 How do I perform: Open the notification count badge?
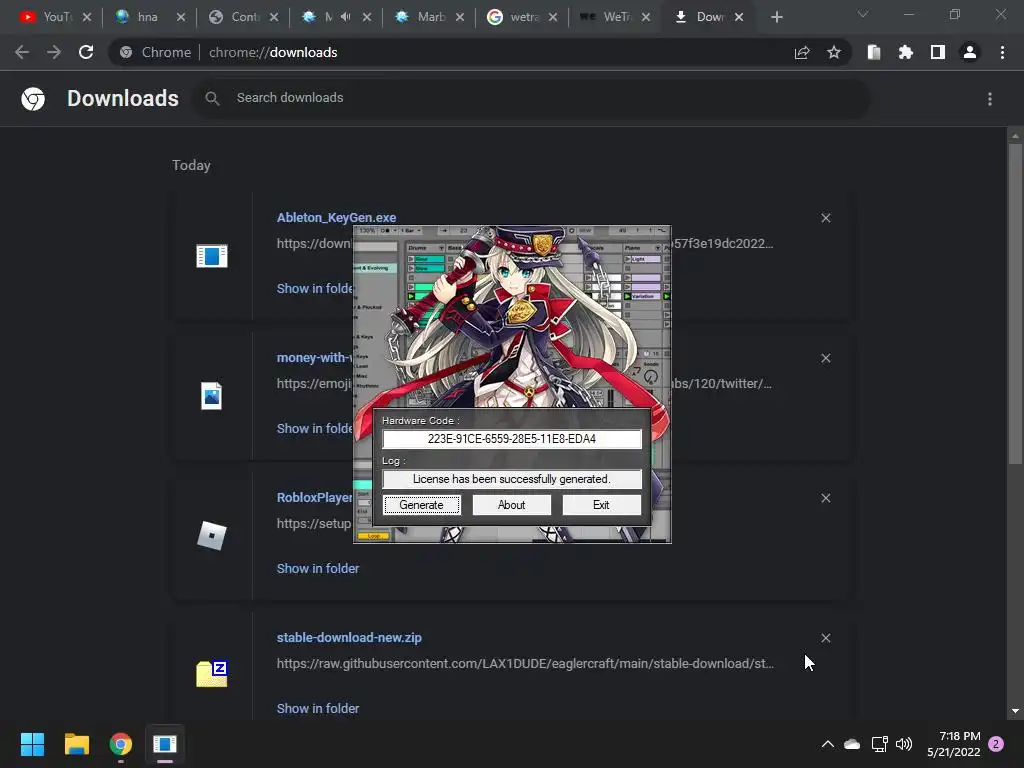[x=996, y=744]
